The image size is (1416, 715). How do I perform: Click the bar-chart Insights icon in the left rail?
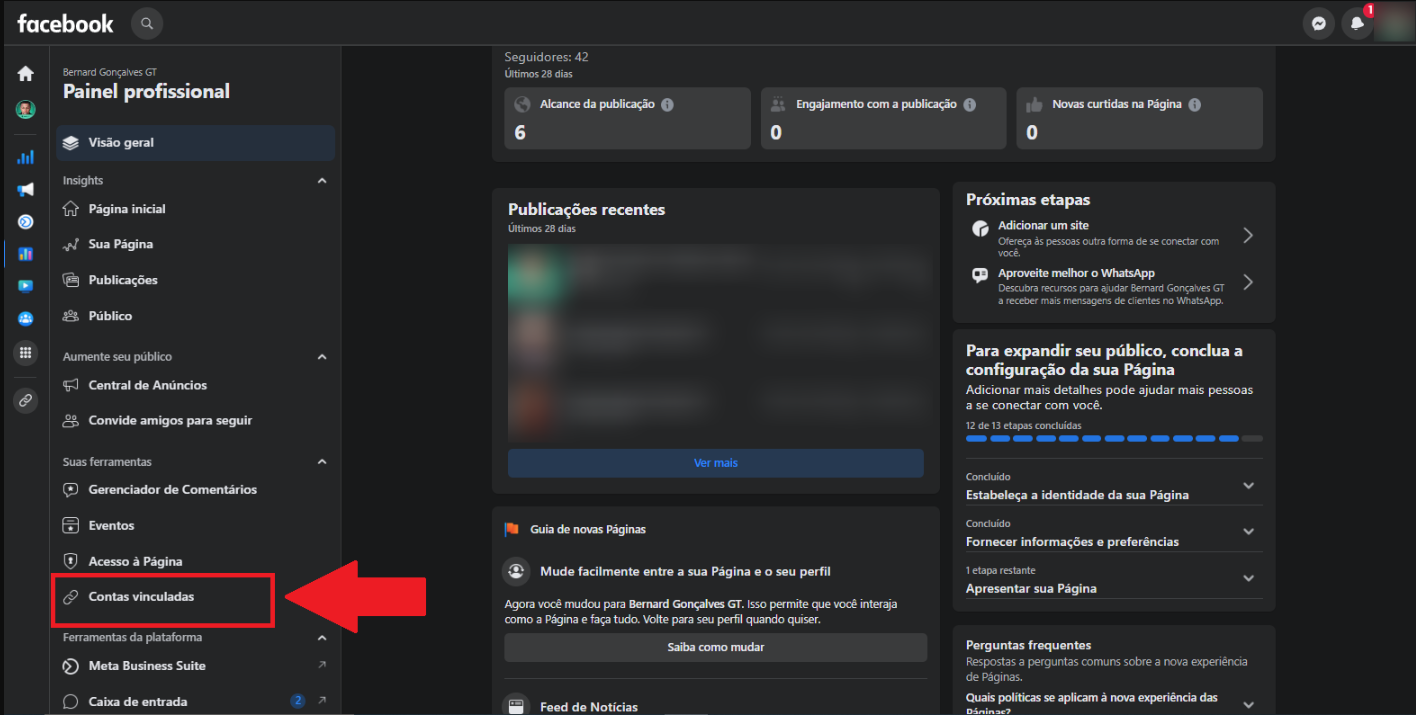click(x=26, y=157)
